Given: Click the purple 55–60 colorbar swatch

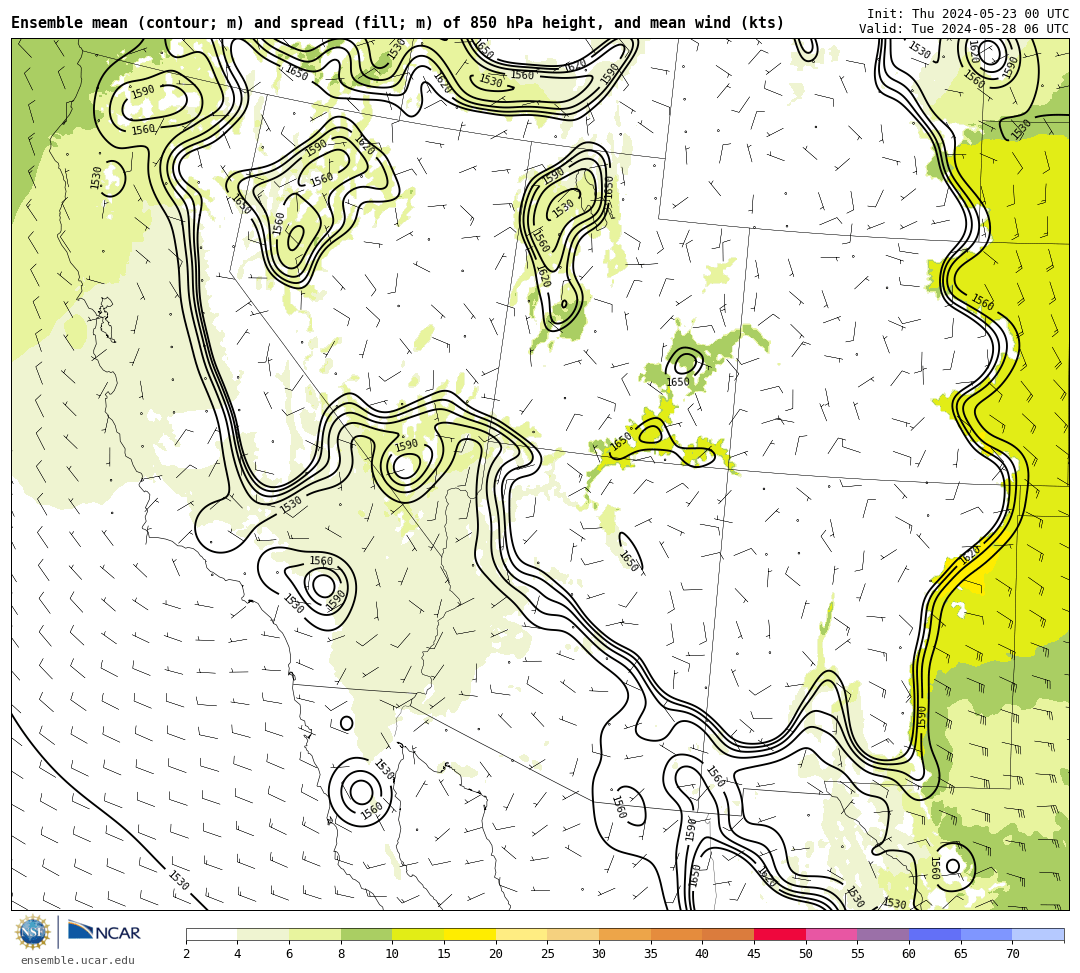Looking at the screenshot, I should click(x=883, y=934).
